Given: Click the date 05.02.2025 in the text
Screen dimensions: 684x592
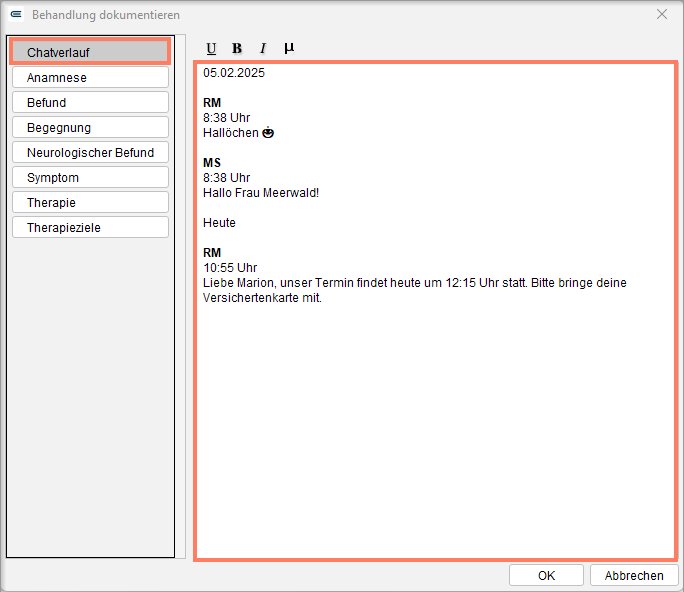Looking at the screenshot, I should click(x=234, y=73).
